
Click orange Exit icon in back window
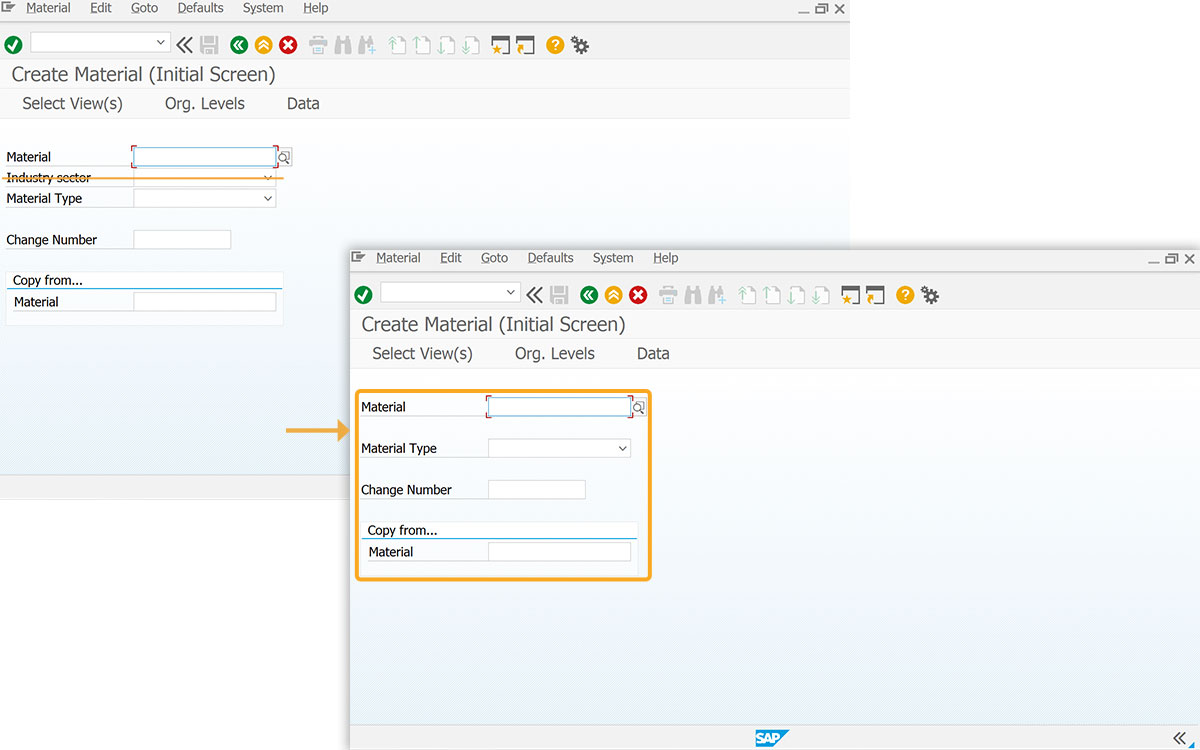[x=263, y=45]
